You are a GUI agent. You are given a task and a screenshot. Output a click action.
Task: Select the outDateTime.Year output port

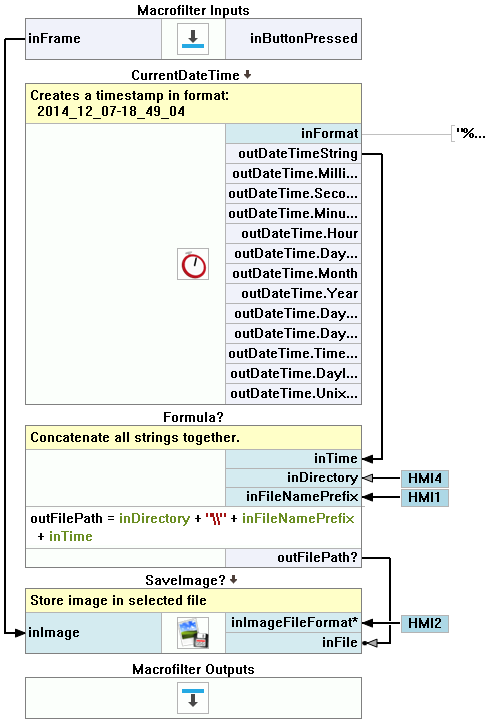click(x=294, y=293)
